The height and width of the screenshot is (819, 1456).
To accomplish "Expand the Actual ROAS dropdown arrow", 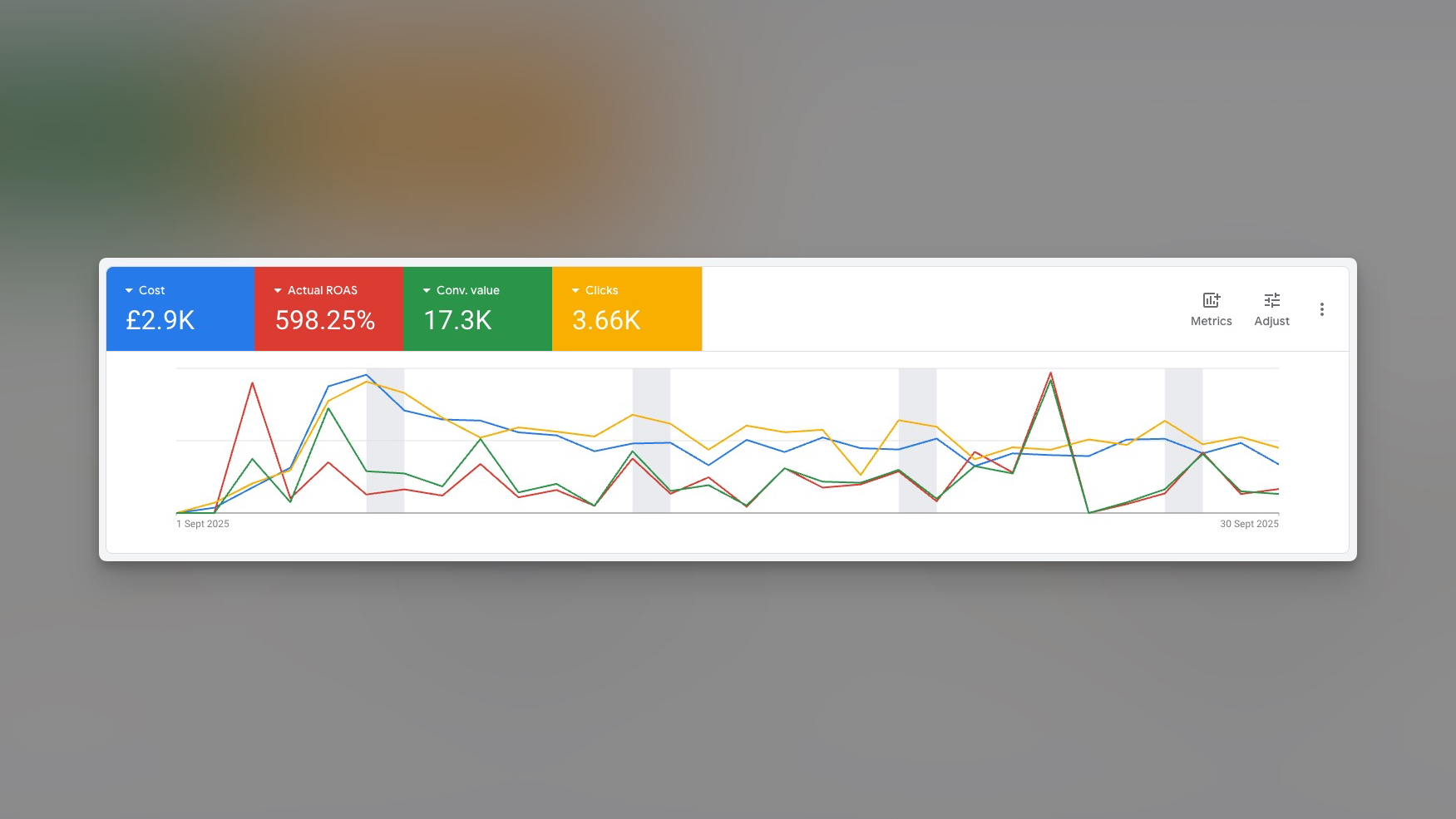I will [278, 291].
